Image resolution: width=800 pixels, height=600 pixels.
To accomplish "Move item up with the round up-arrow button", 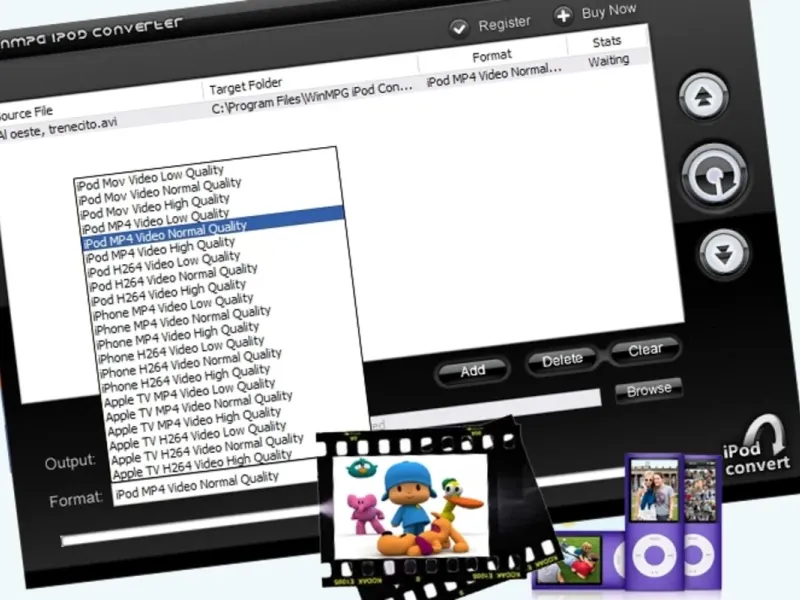I will pyautogui.click(x=704, y=96).
